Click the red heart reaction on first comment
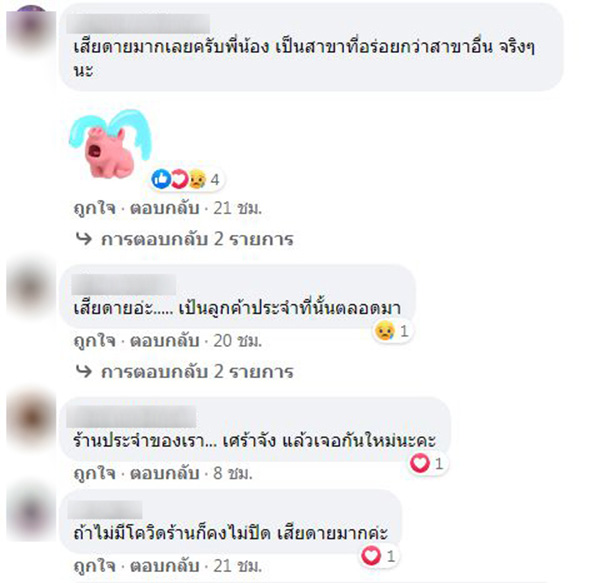Image resolution: width=600 pixels, height=583 pixels. (179, 179)
